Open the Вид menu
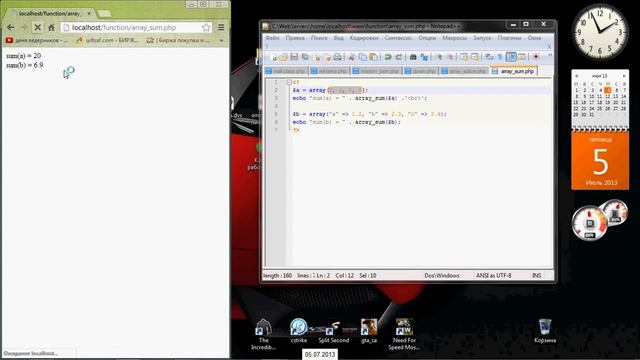640x360 pixels. pyautogui.click(x=338, y=38)
